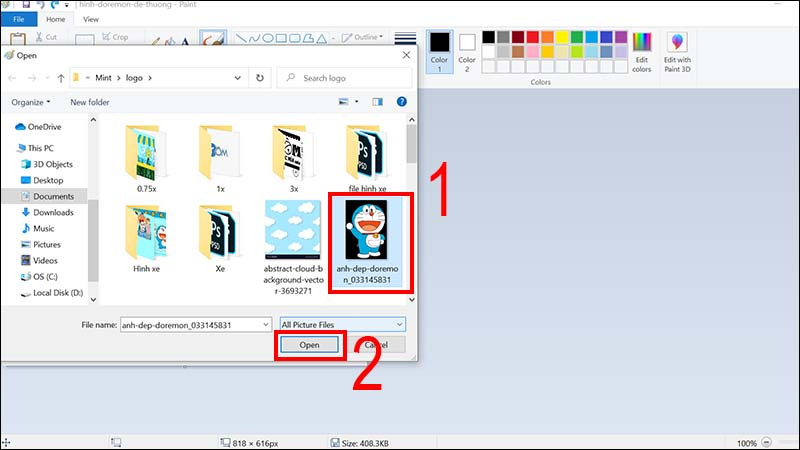Open the Organize dropdown menu

click(31, 102)
